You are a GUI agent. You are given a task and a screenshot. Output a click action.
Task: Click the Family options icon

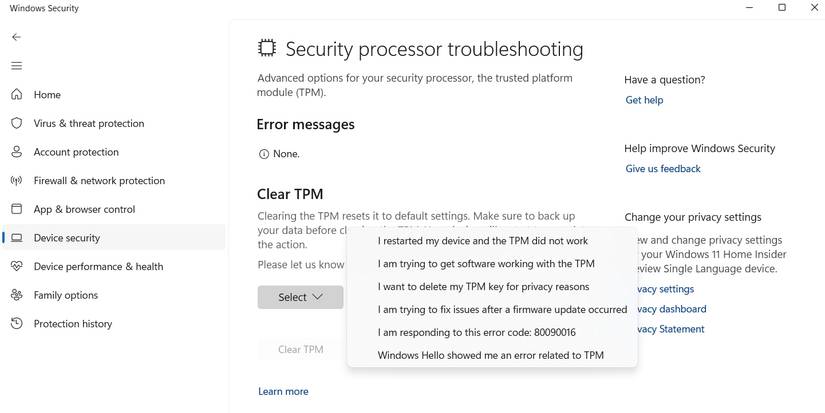point(16,295)
